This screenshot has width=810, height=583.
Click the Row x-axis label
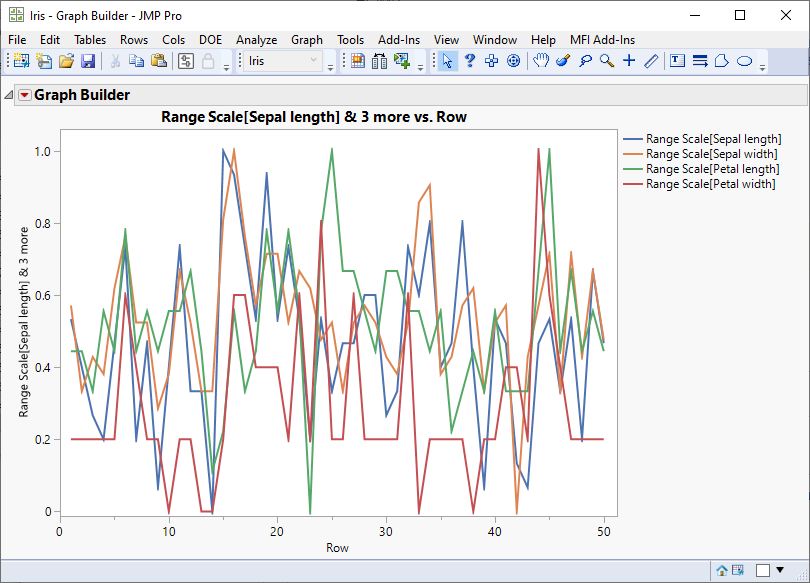point(337,547)
